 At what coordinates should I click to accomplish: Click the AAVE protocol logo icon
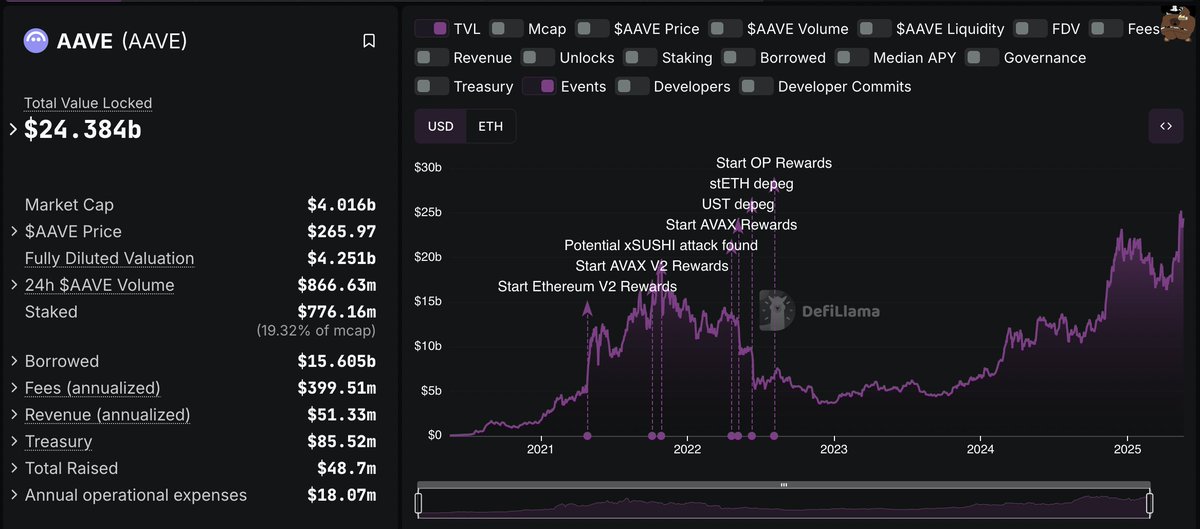37,41
